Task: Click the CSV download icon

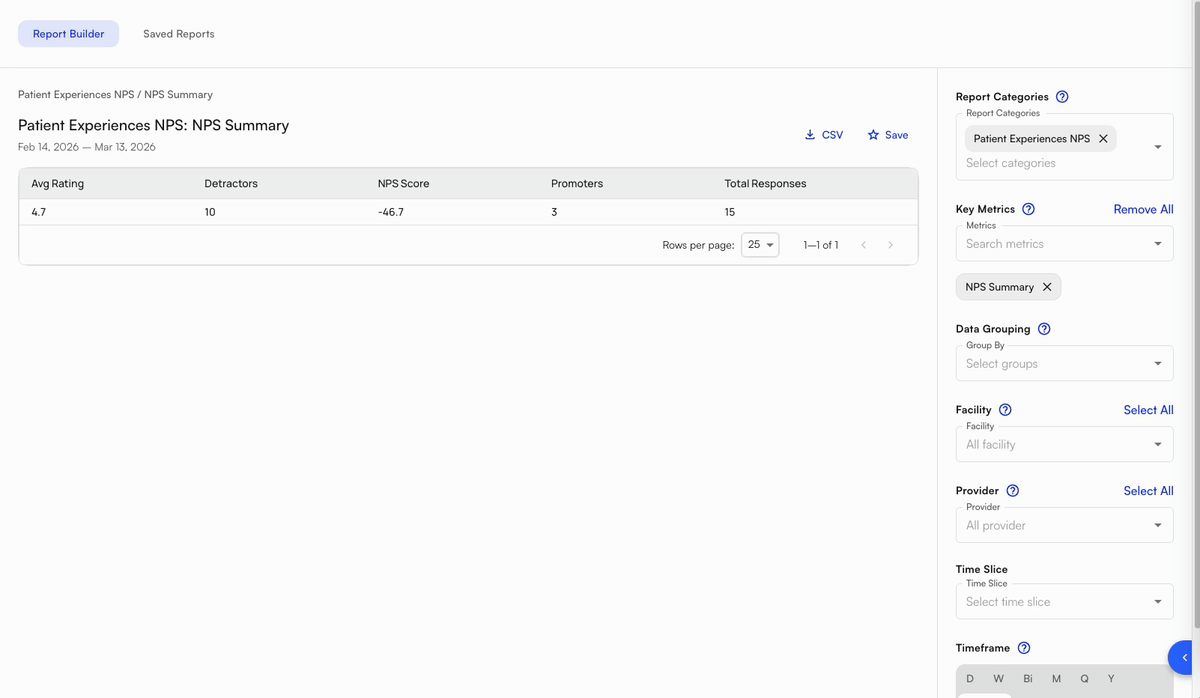Action: [x=810, y=134]
